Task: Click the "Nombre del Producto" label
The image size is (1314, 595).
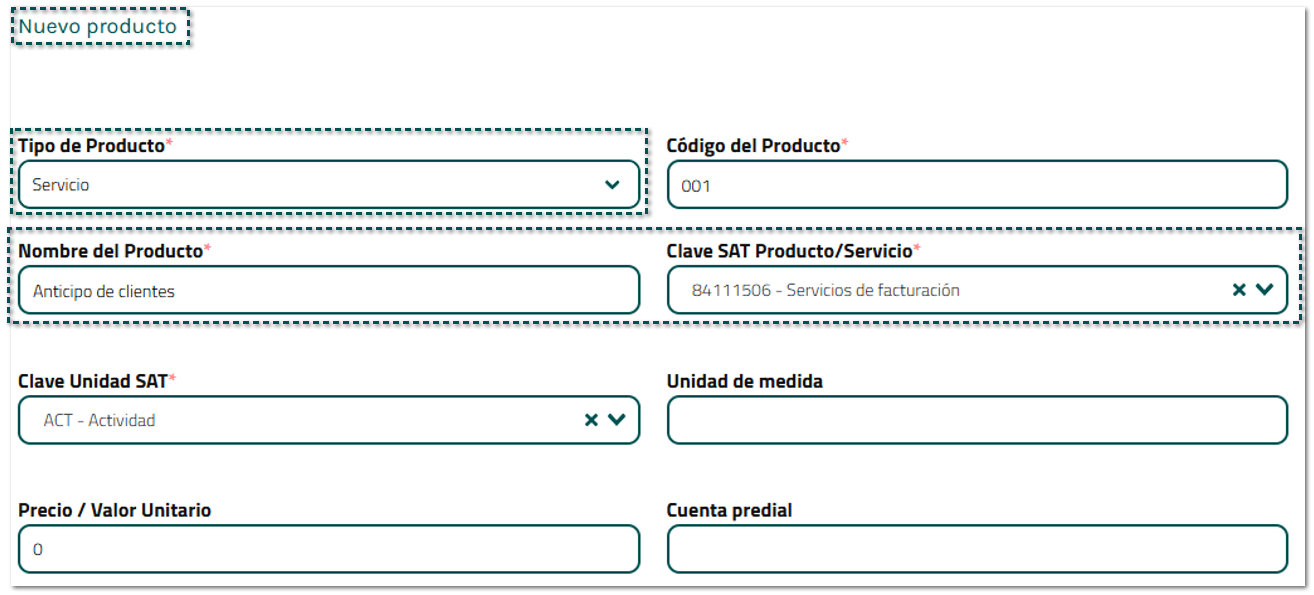Action: (110, 251)
